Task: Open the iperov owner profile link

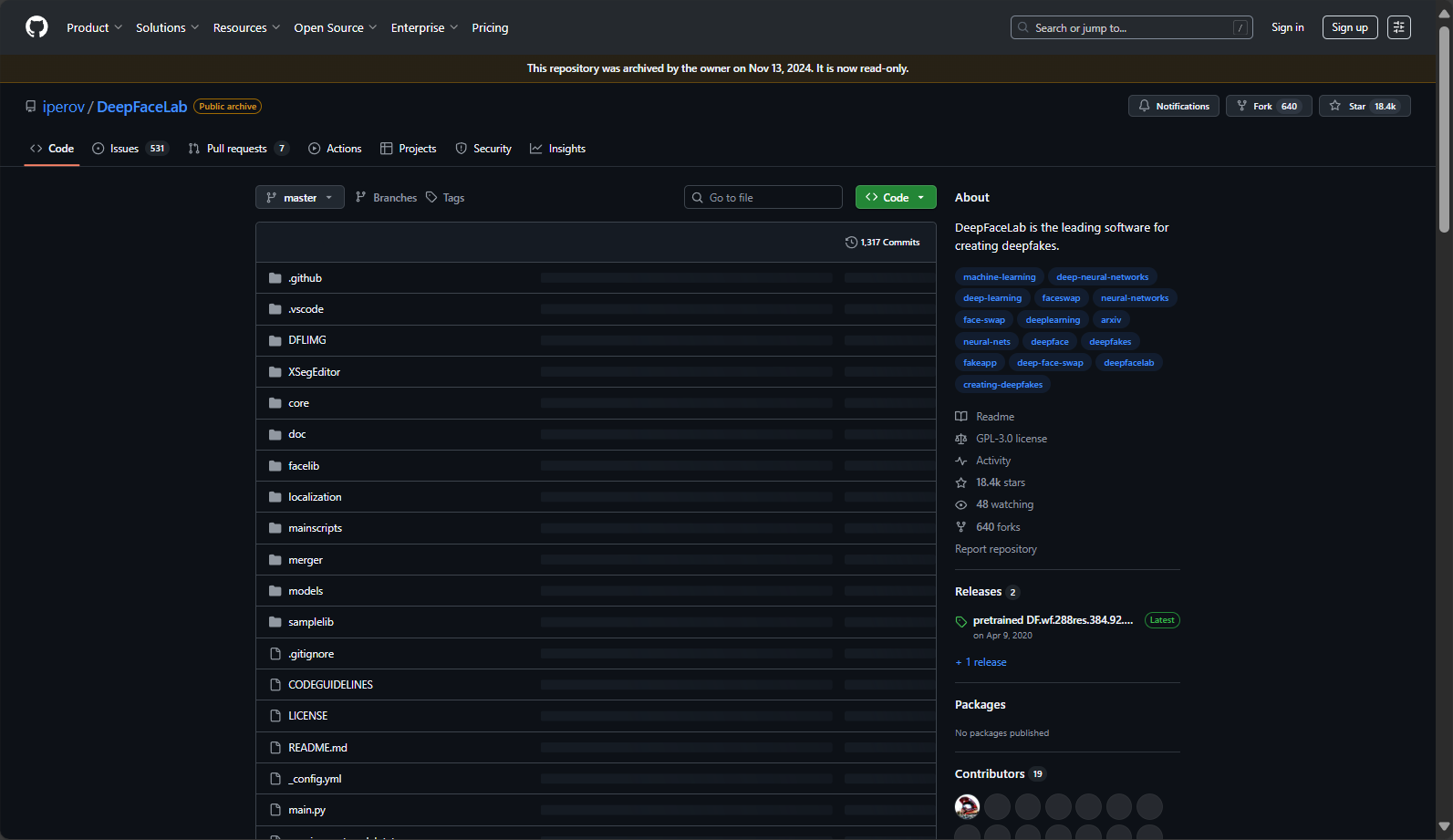Action: point(63,107)
